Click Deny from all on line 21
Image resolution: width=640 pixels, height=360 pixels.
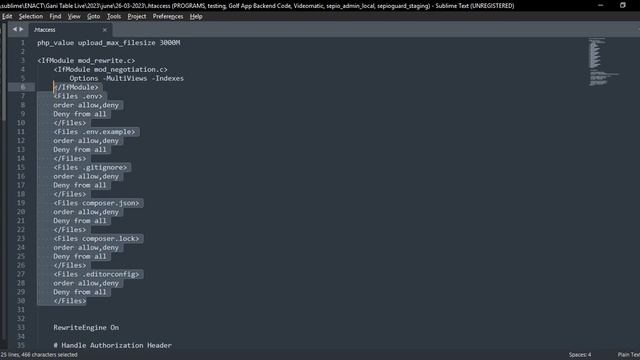tap(80, 221)
